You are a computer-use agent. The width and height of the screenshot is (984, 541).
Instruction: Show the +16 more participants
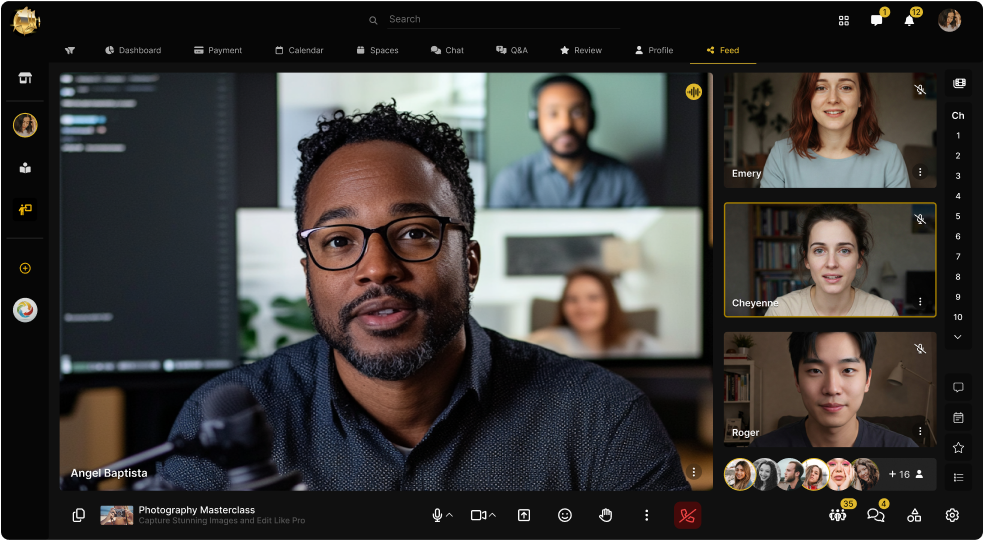pos(906,474)
